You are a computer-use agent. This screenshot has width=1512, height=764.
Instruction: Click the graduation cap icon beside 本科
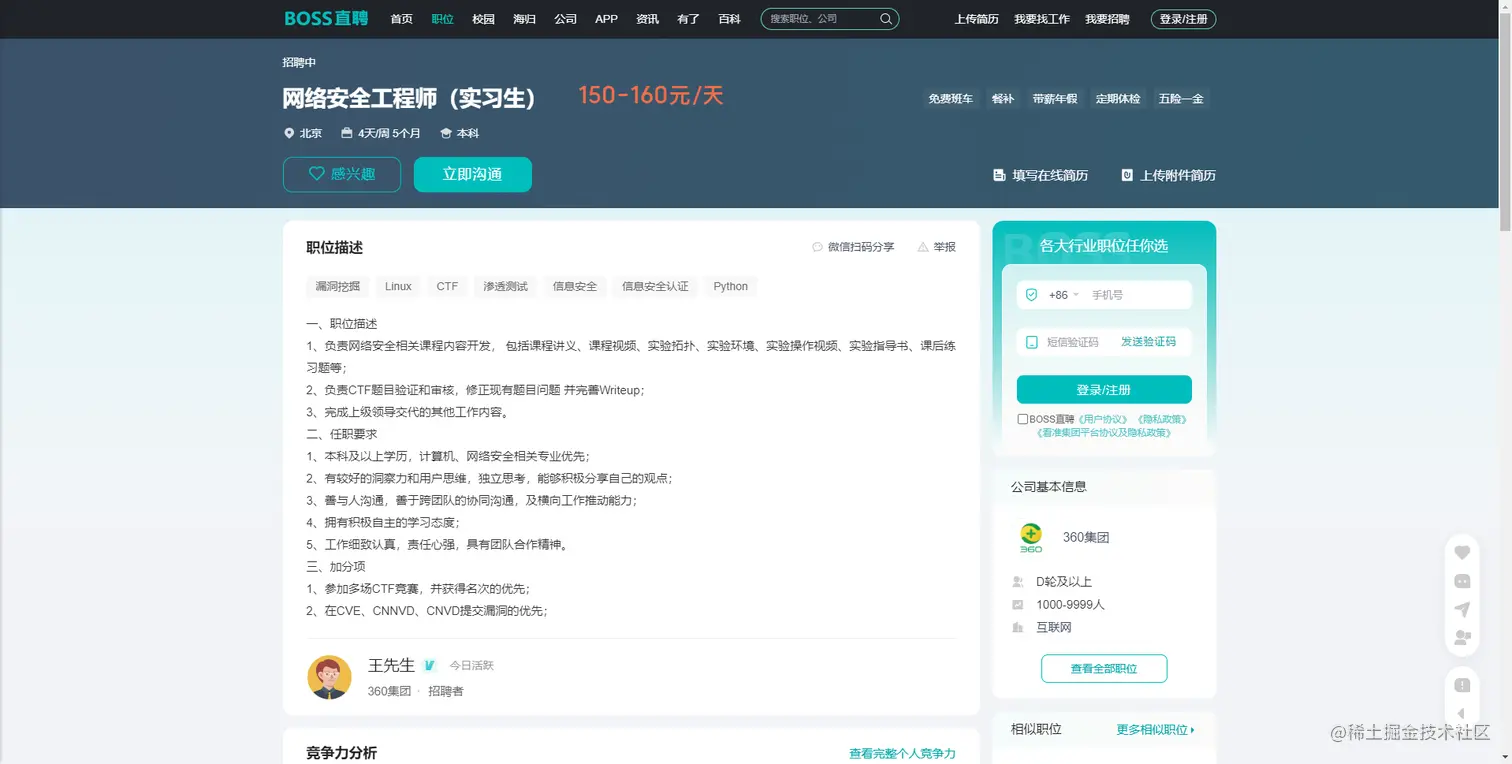pyautogui.click(x=446, y=133)
